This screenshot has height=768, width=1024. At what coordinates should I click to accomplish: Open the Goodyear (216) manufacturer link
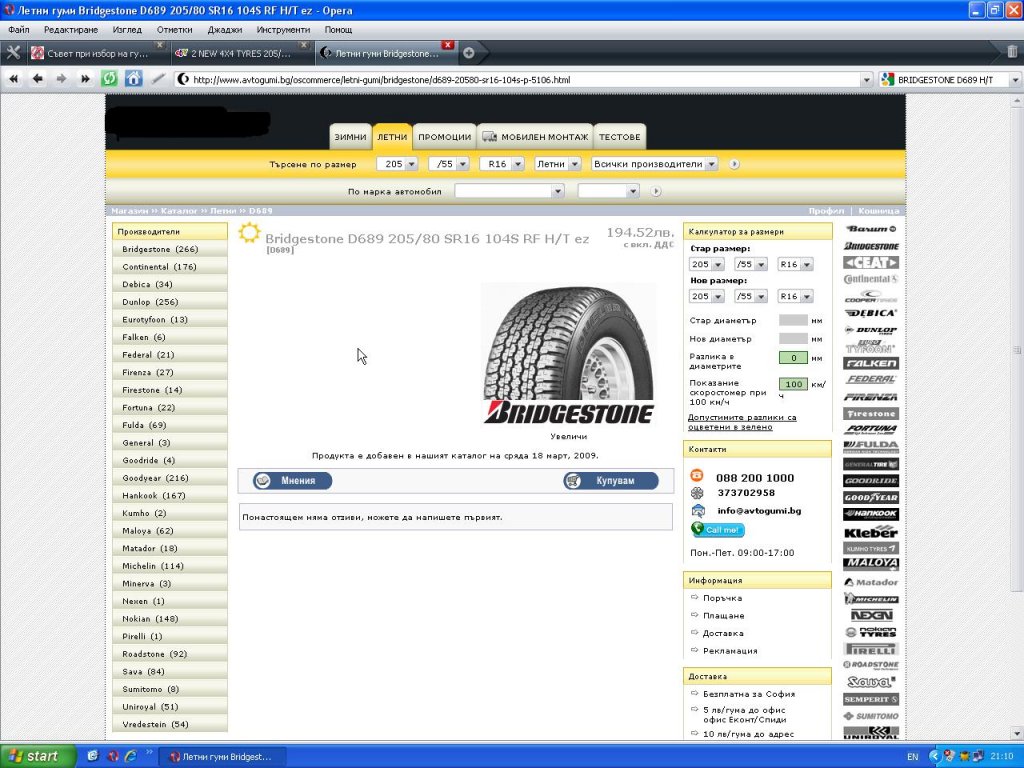click(x=155, y=478)
